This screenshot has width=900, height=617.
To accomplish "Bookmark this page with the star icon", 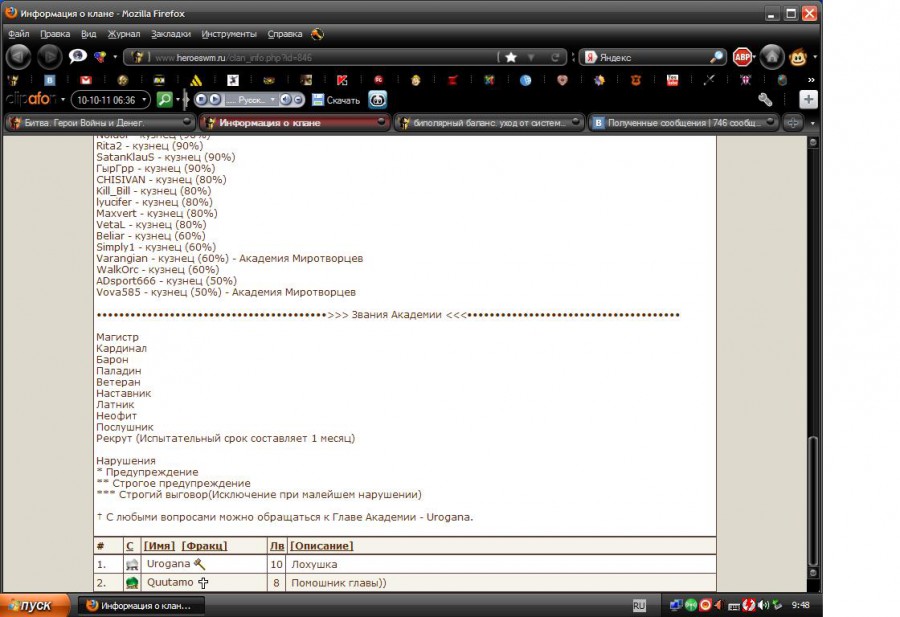I will 511,57.
